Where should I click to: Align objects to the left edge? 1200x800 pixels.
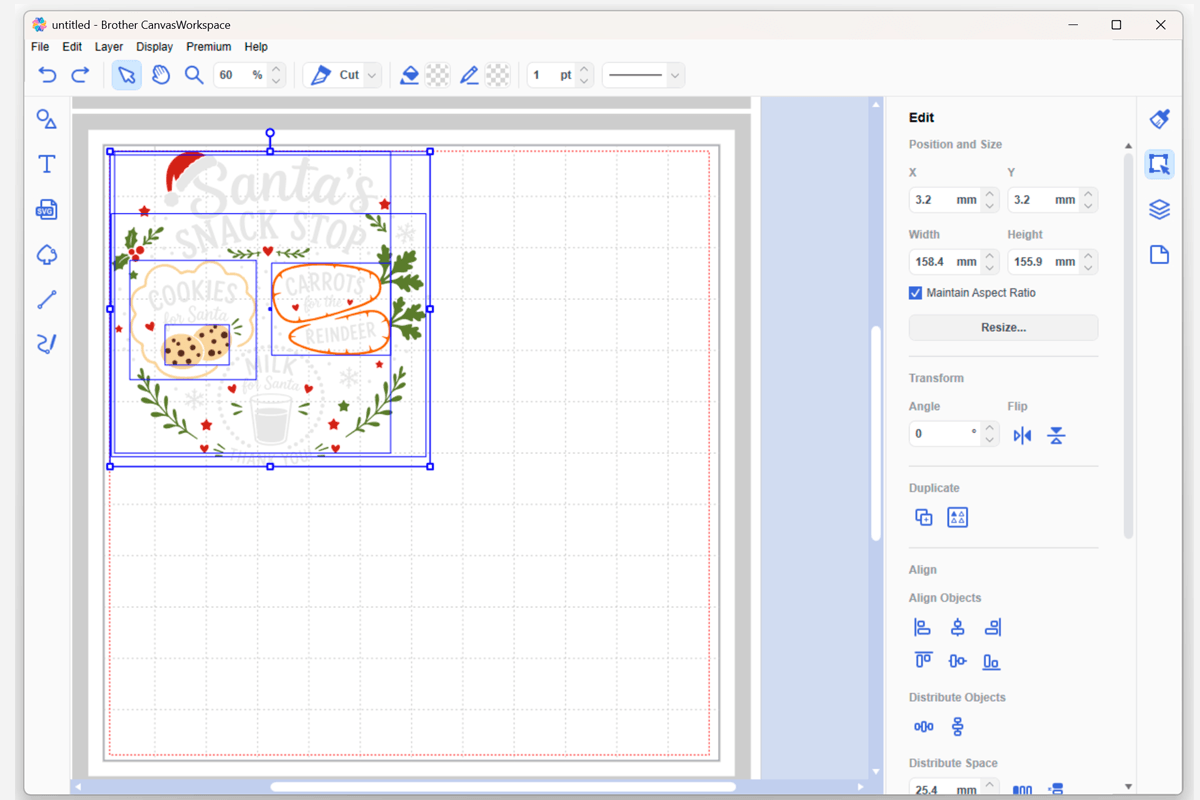pyautogui.click(x=923, y=627)
